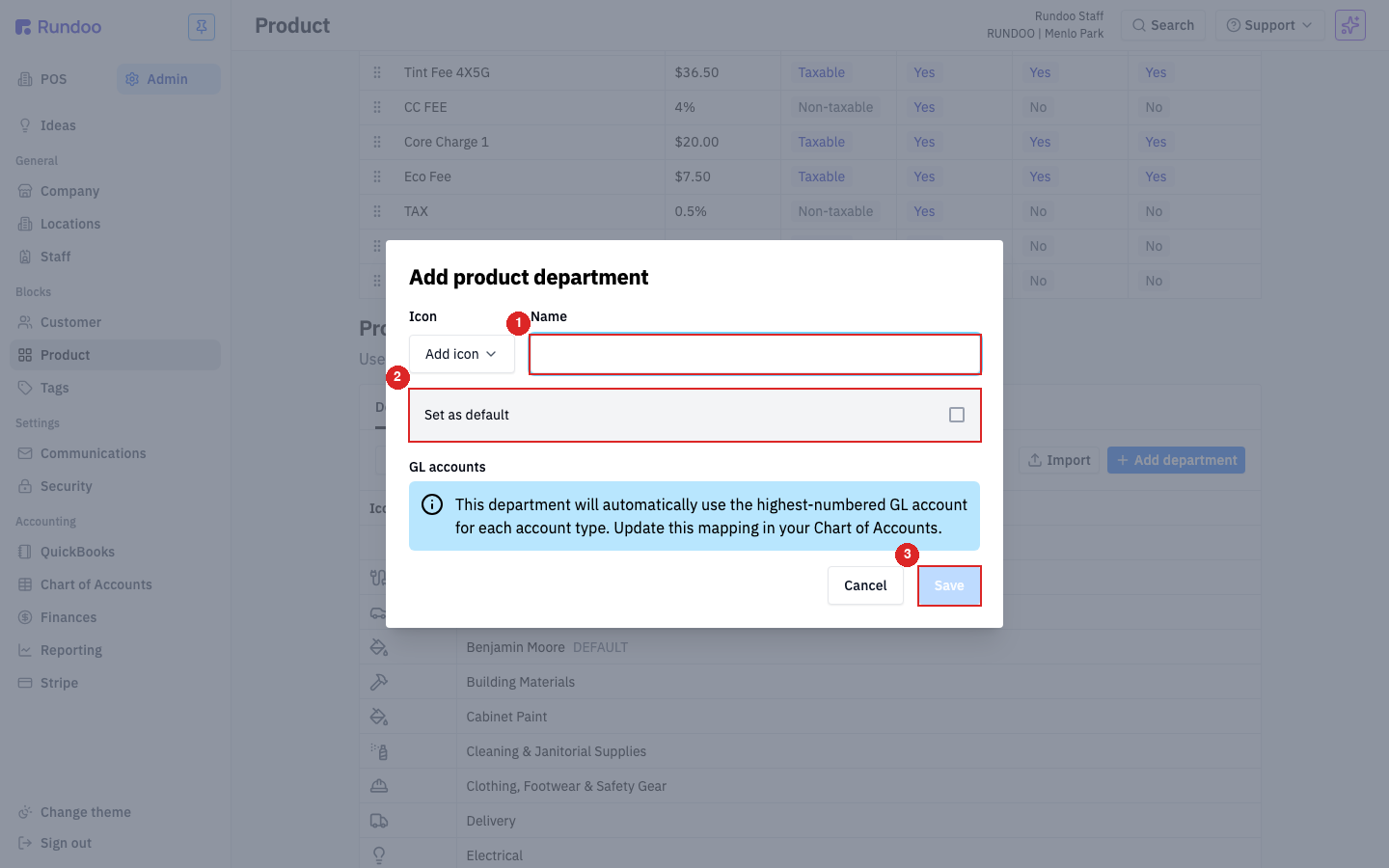Click drag handle for Tint Fee 4X5G

(x=377, y=72)
